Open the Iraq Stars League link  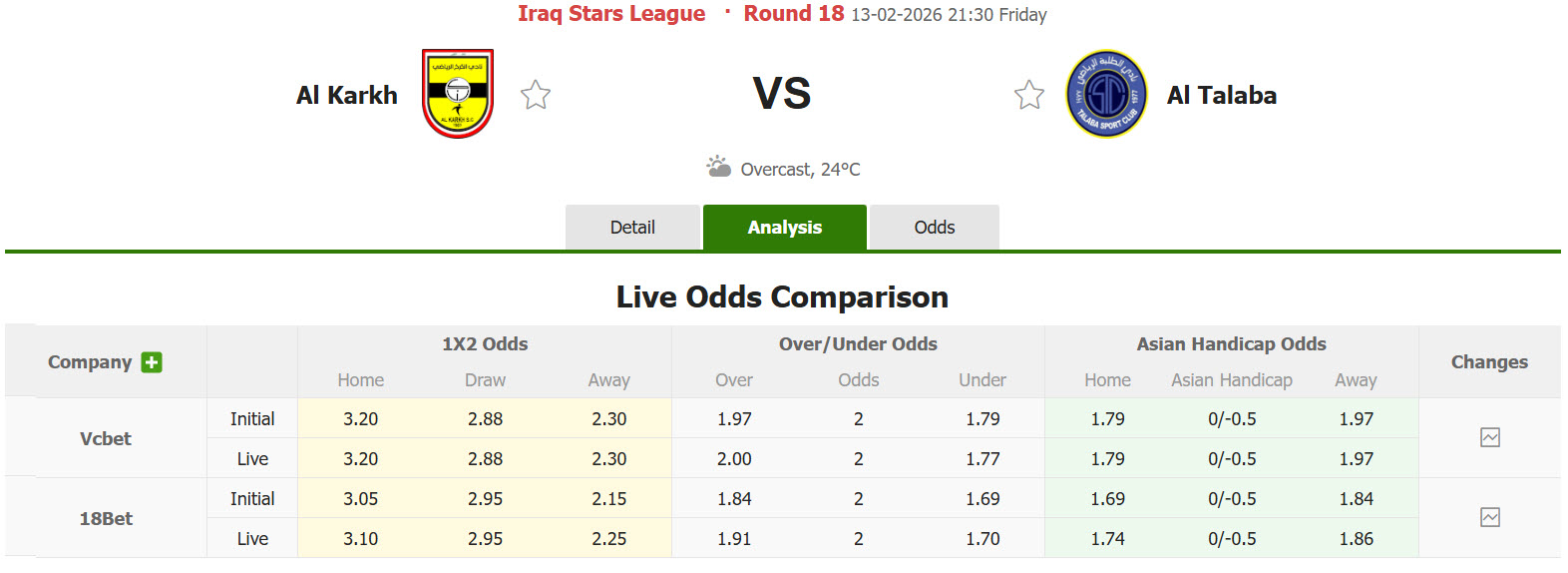611,14
